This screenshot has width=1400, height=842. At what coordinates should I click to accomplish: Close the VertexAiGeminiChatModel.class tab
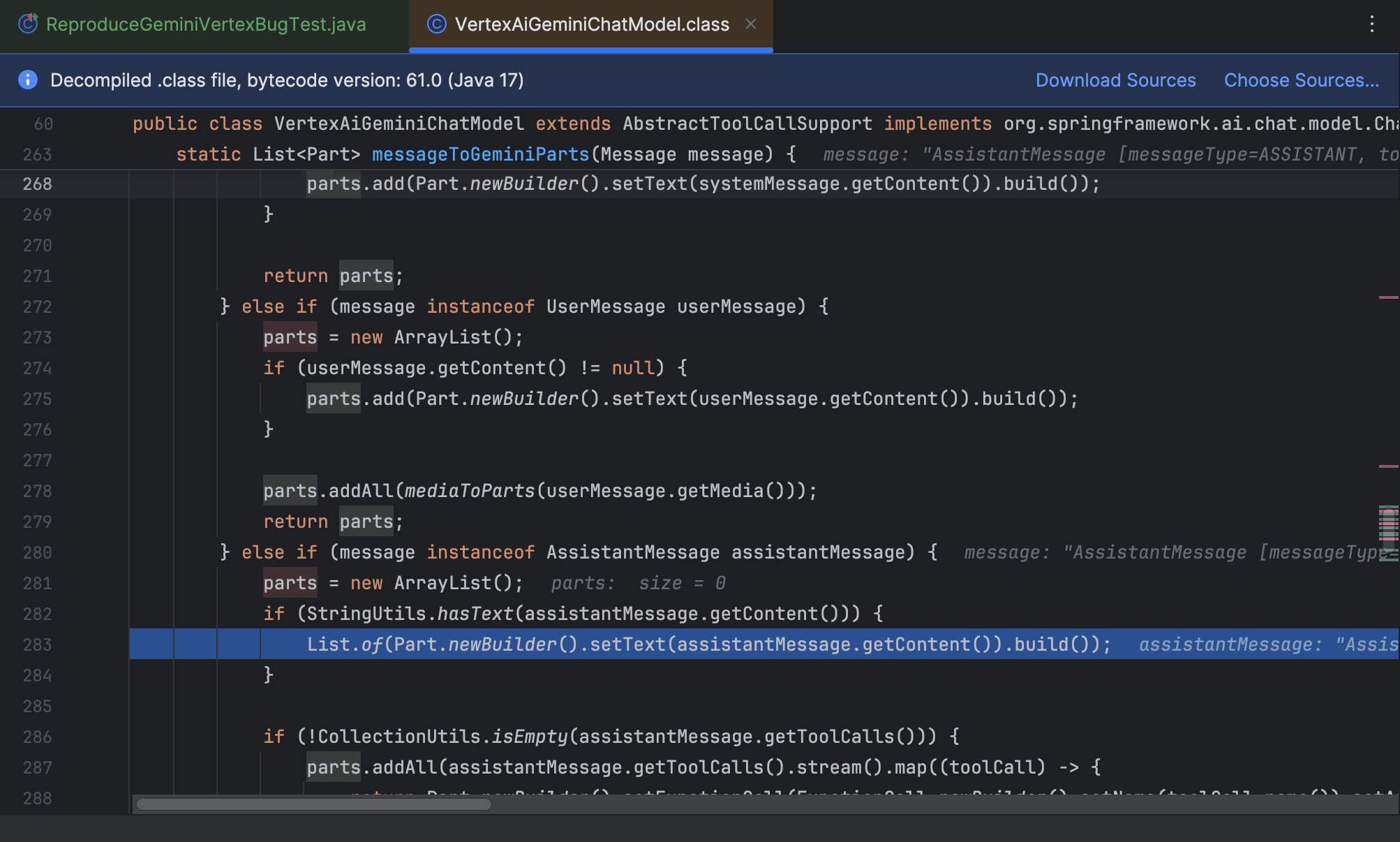pos(751,24)
